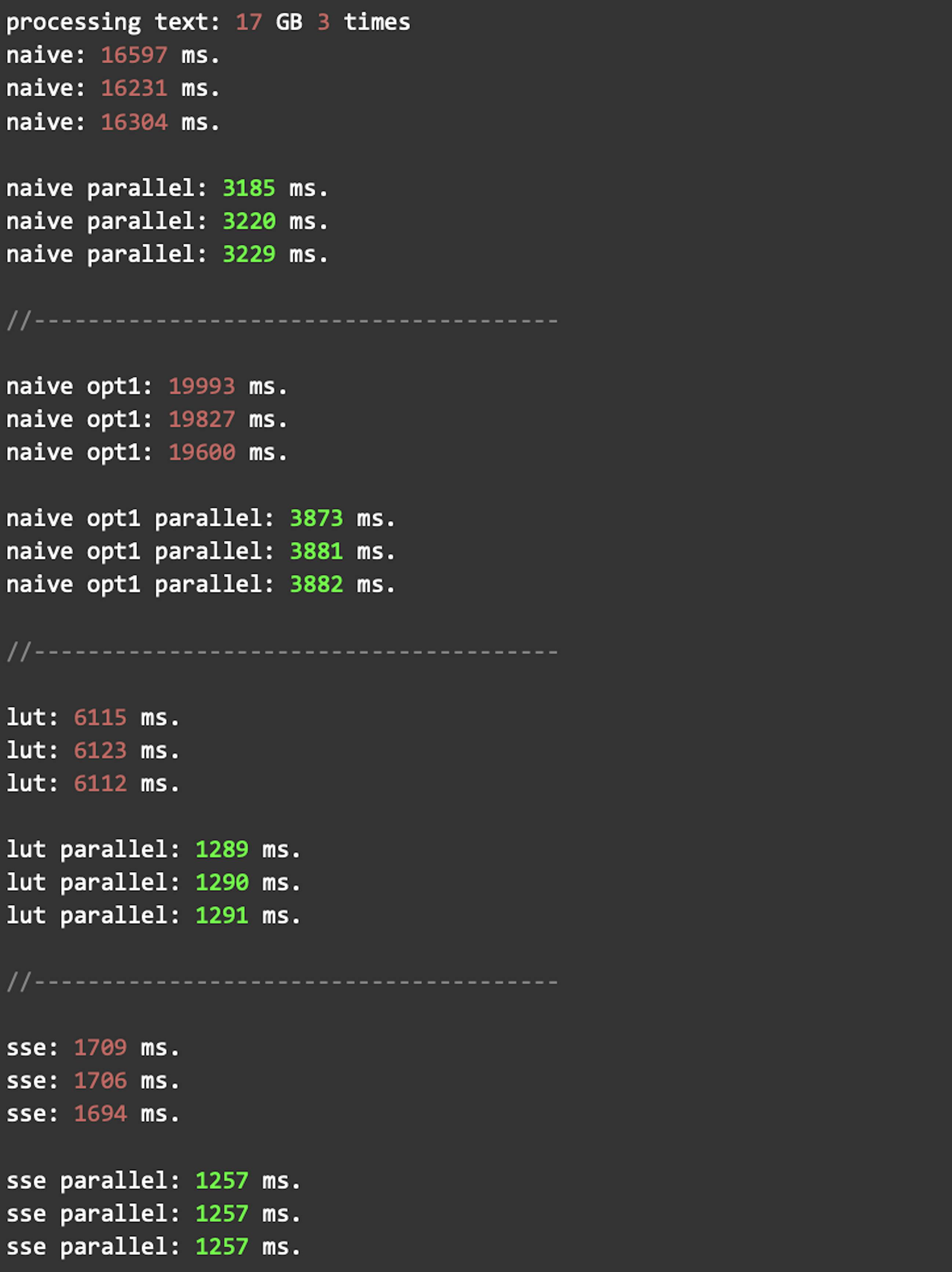Screen dimensions: 952x1272
Task: Click the 19600 naive opt1 value
Action: 201,453
